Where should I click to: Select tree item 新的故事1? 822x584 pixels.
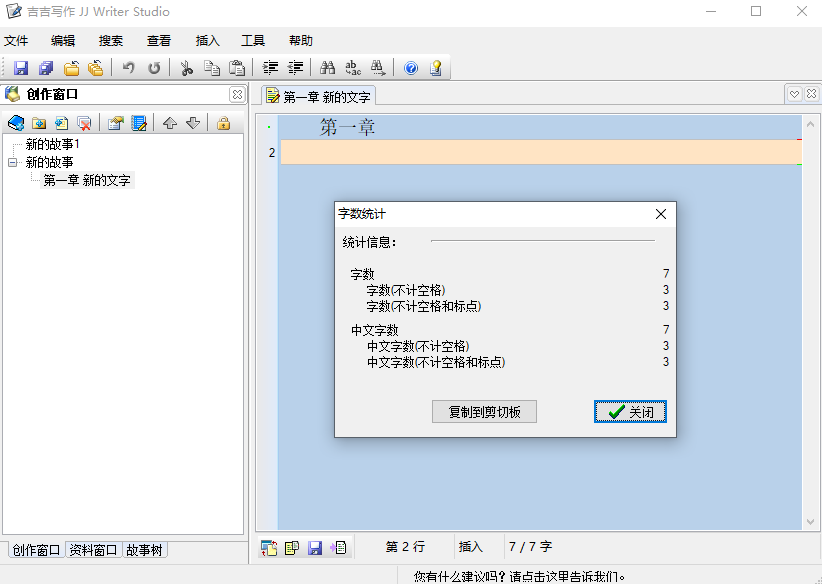point(52,144)
